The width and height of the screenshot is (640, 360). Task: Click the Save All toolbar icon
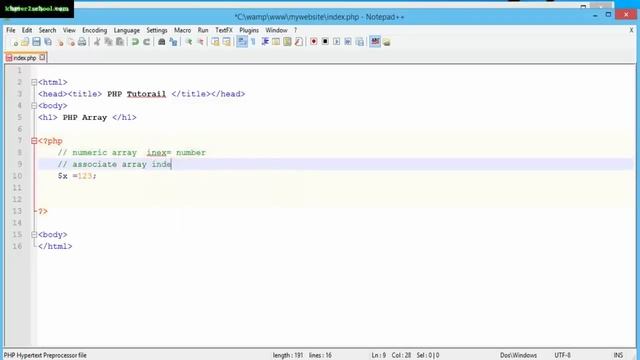pos(48,42)
